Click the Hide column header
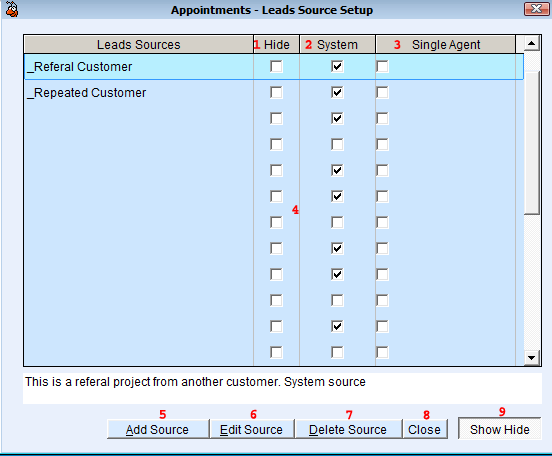The width and height of the screenshot is (552, 456). pos(276,45)
